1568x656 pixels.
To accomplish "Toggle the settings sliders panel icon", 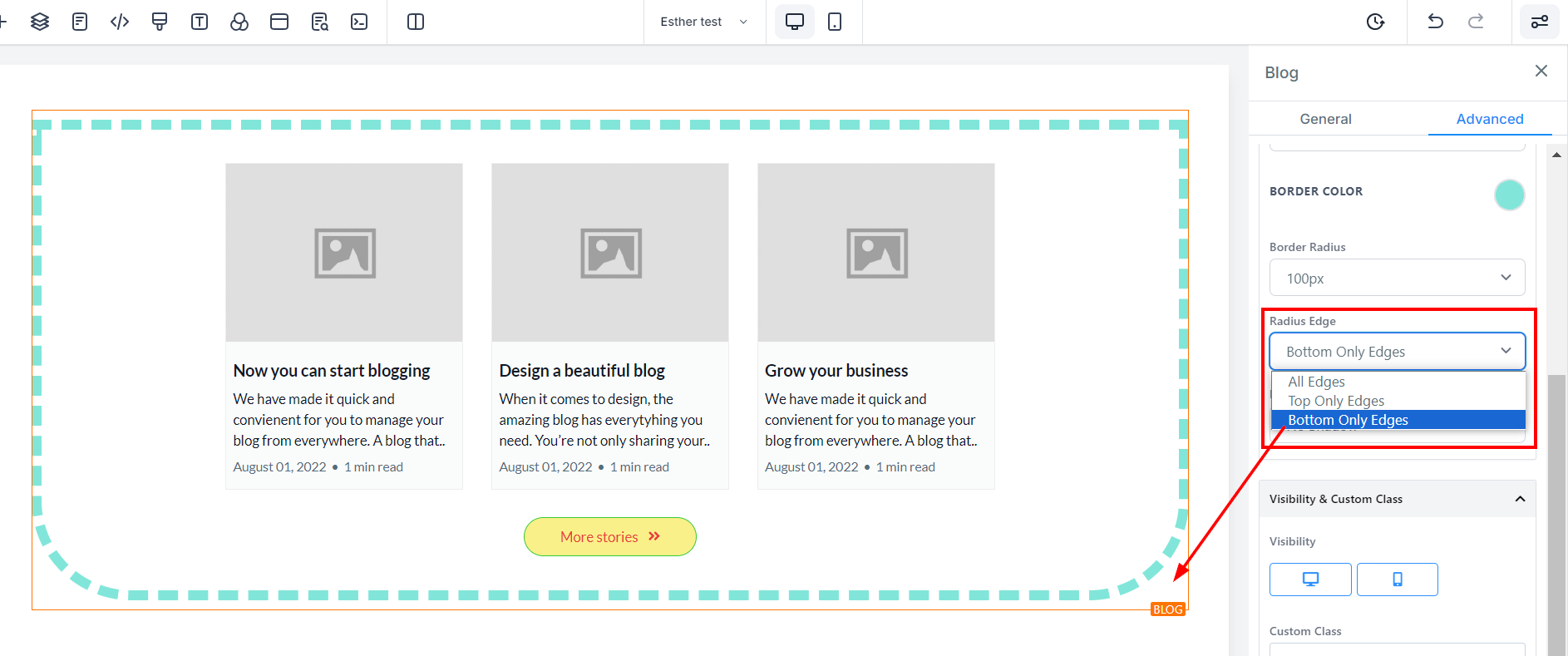I will (x=1540, y=22).
